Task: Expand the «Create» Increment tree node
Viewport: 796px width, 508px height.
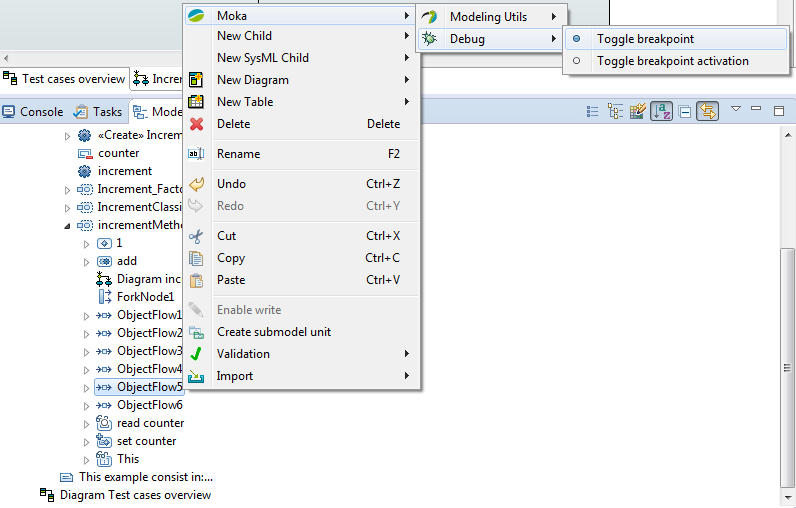Action: tap(67, 136)
